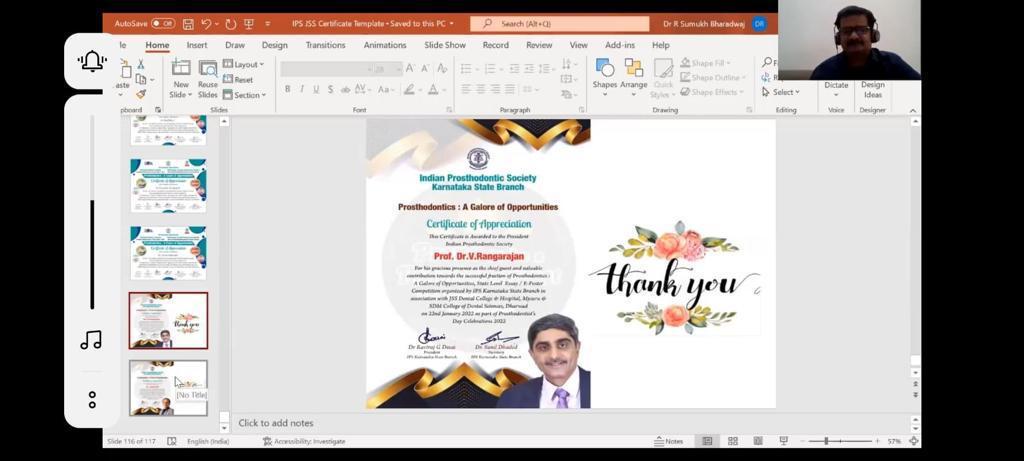Select the Cut scissors icon
The image size is (1024, 461).
coord(140,64)
